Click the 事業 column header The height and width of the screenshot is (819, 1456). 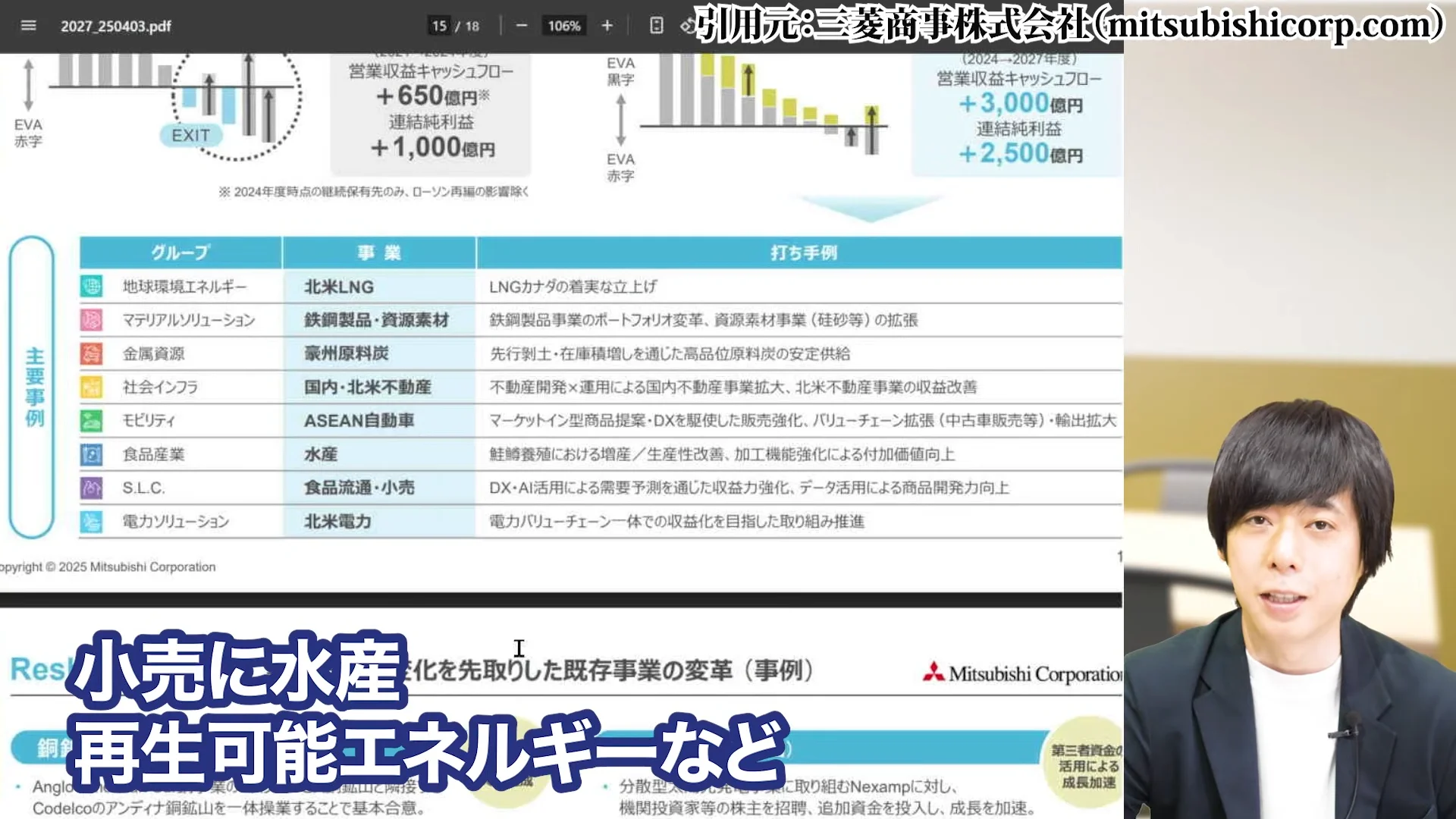tap(379, 253)
